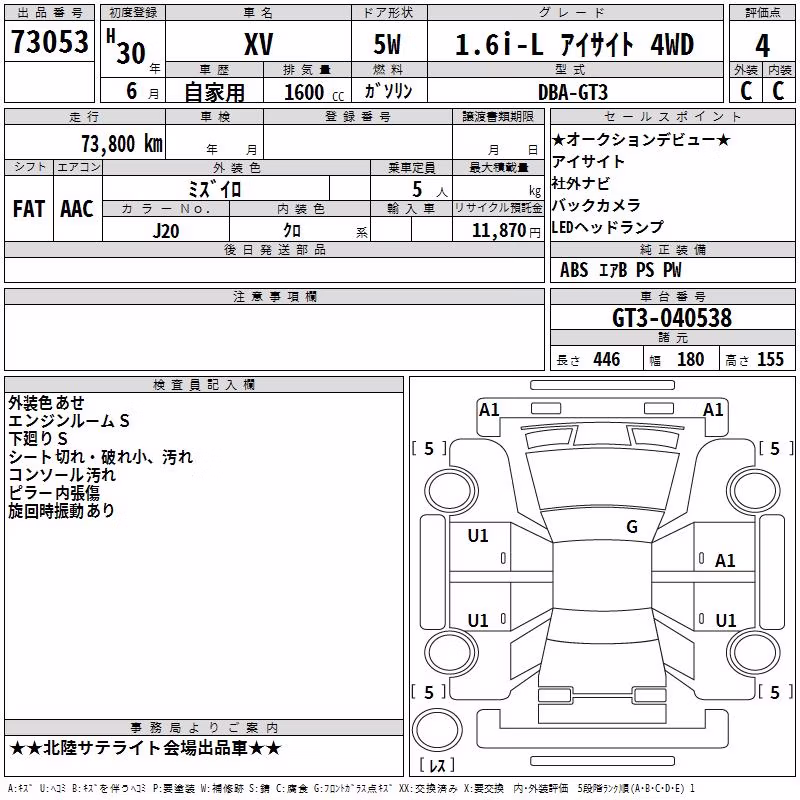Image resolution: width=800 pixels, height=800 pixels.
Task: Click the inspector note 外装色あせ
Action: click(46, 403)
